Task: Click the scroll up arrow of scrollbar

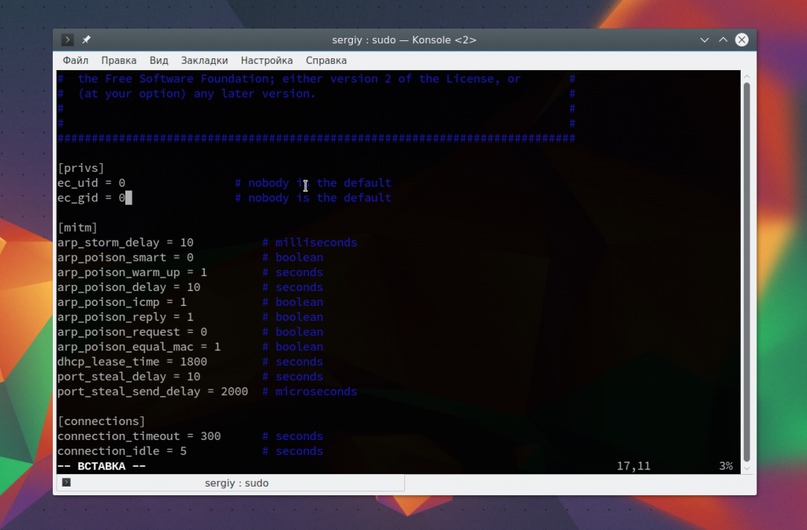Action: [747, 77]
